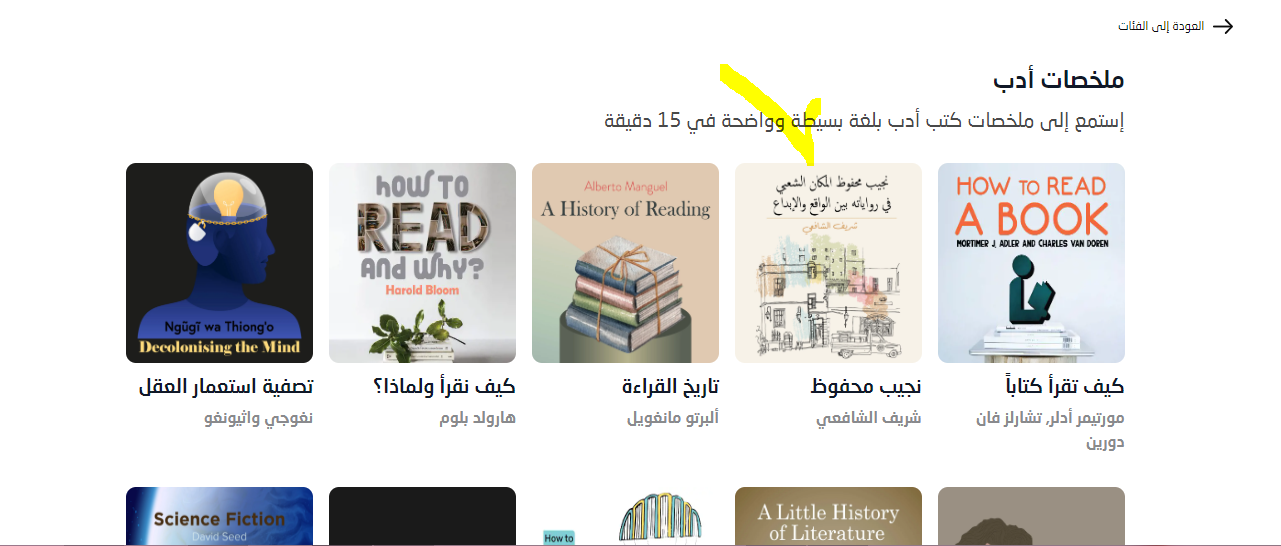Open A History of Reading cover

click(x=625, y=263)
